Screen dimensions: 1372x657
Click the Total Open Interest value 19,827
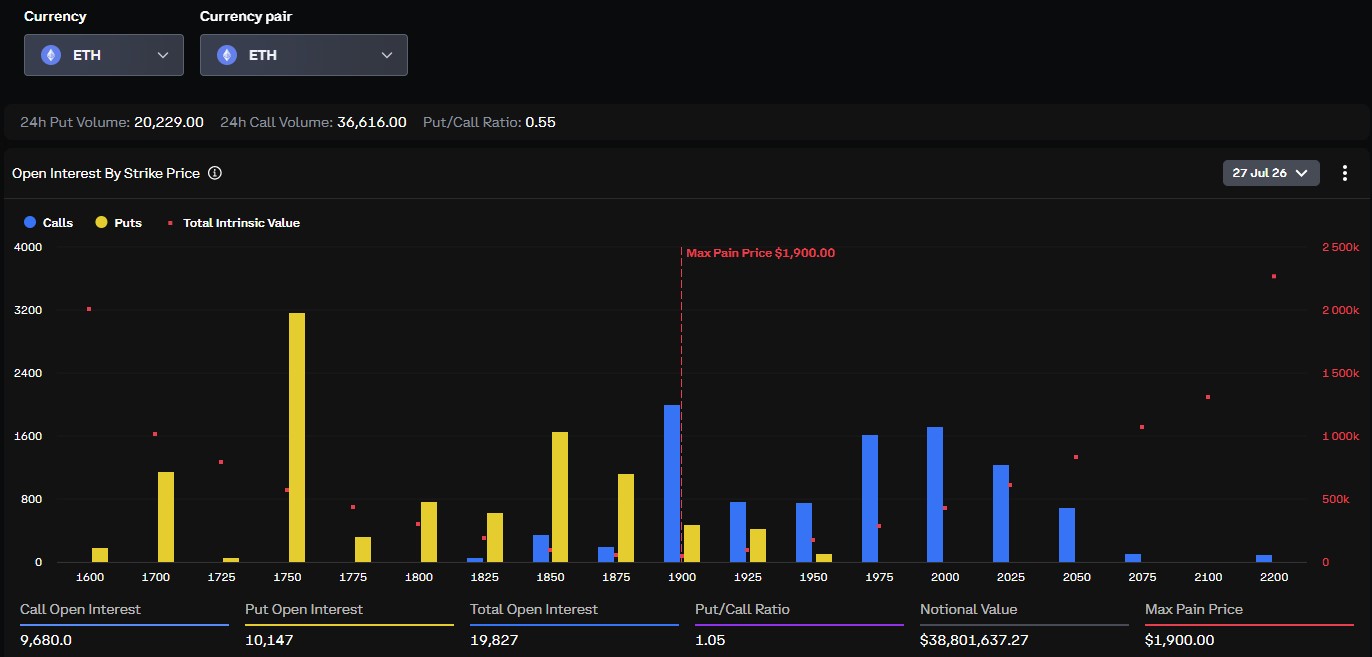coord(494,640)
